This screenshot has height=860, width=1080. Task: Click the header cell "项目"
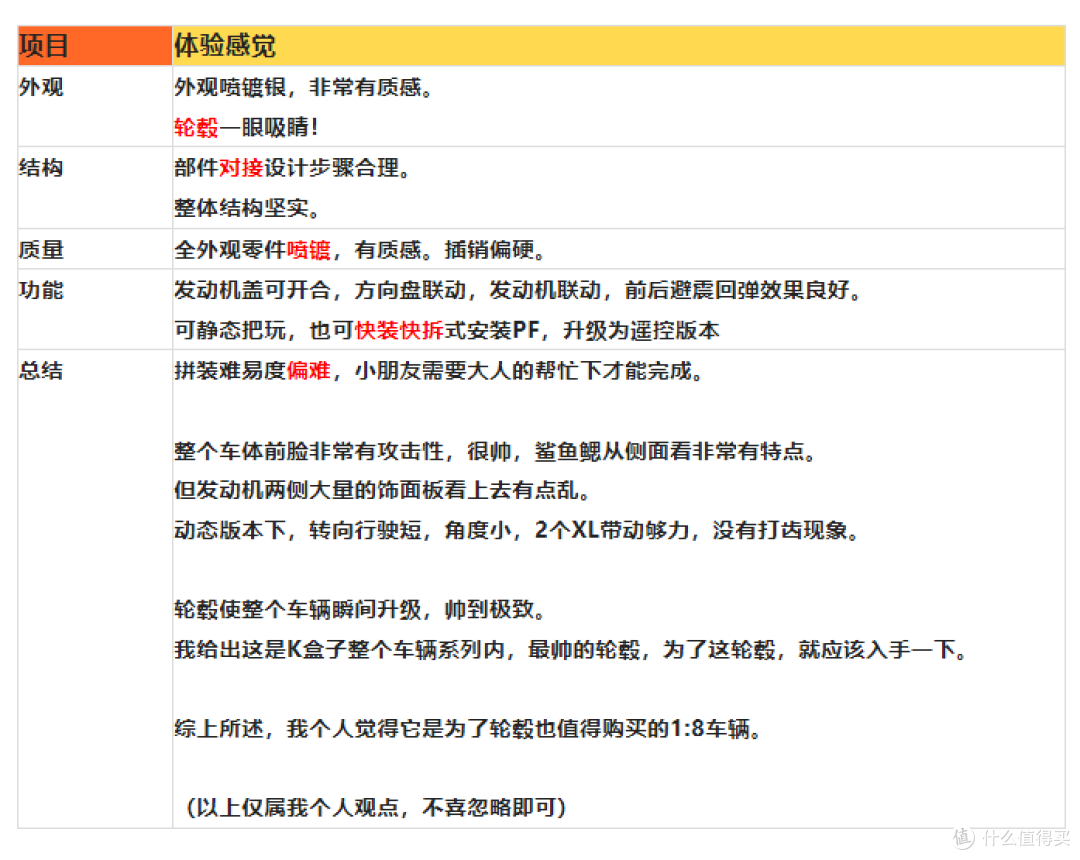[94, 46]
